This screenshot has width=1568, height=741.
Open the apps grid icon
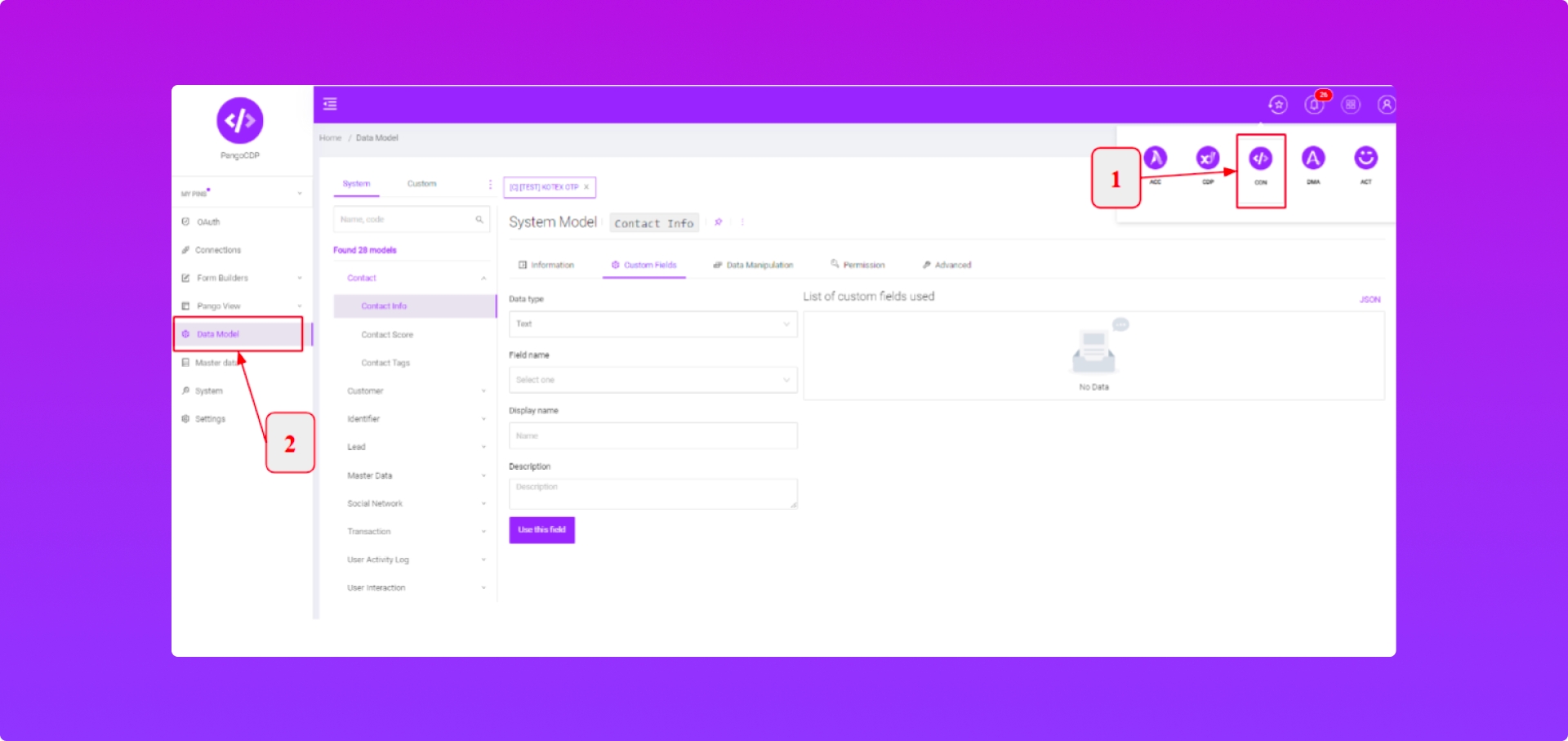1351,105
